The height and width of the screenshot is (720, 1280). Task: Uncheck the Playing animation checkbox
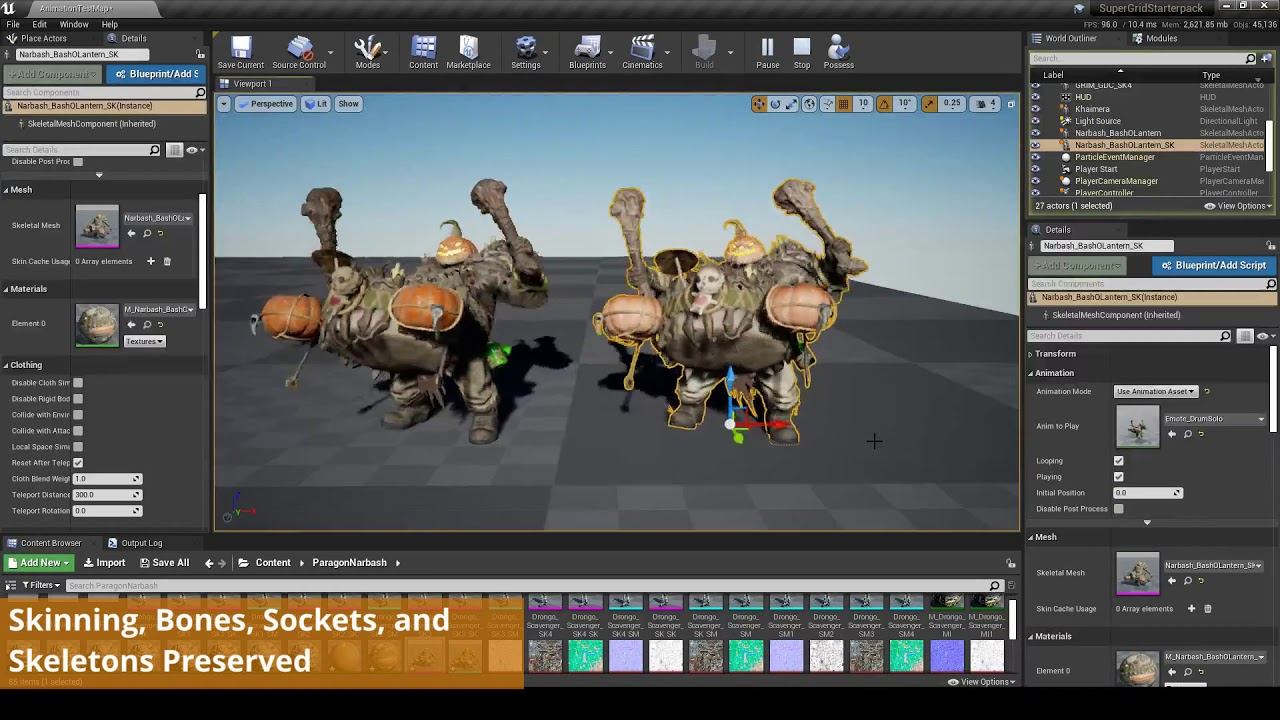click(1119, 477)
